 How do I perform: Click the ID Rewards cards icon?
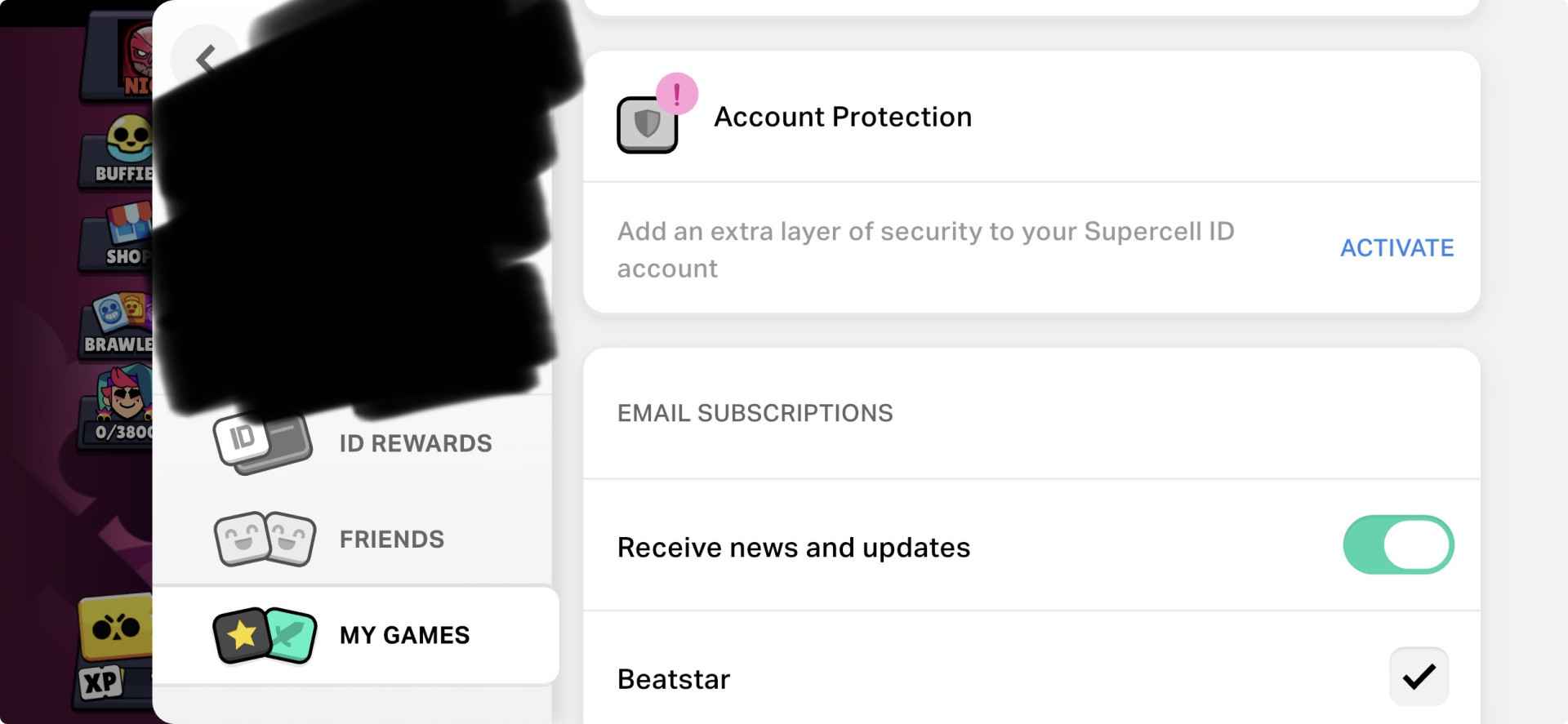point(261,443)
